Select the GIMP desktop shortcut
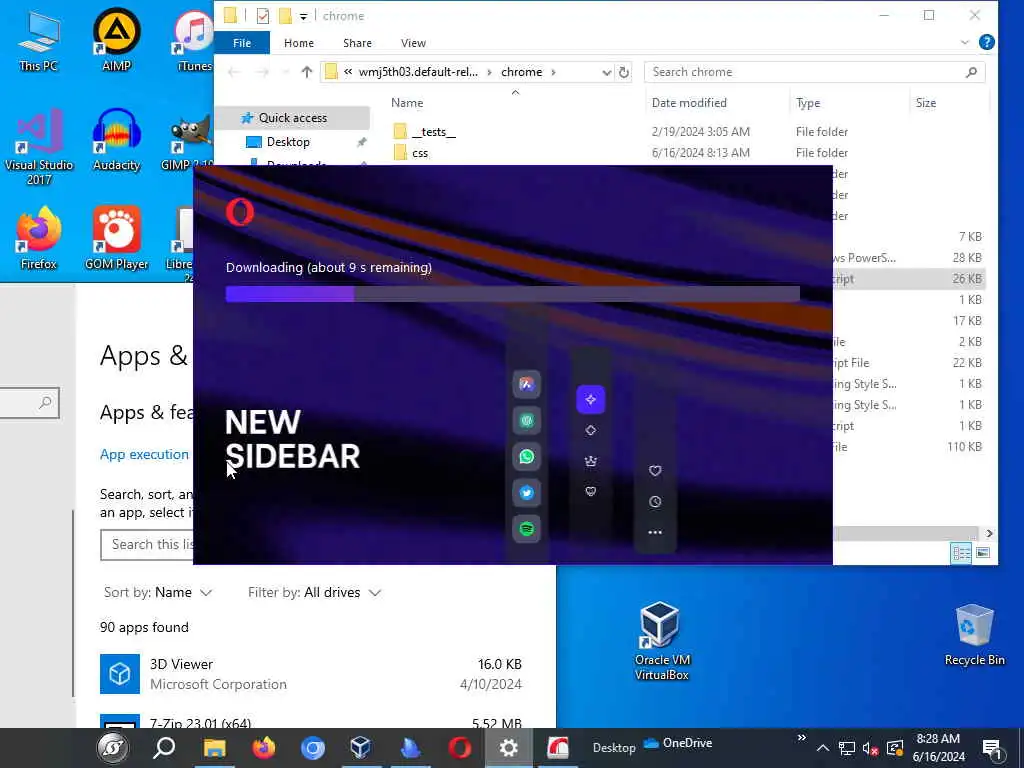The image size is (1024, 768). point(190,140)
